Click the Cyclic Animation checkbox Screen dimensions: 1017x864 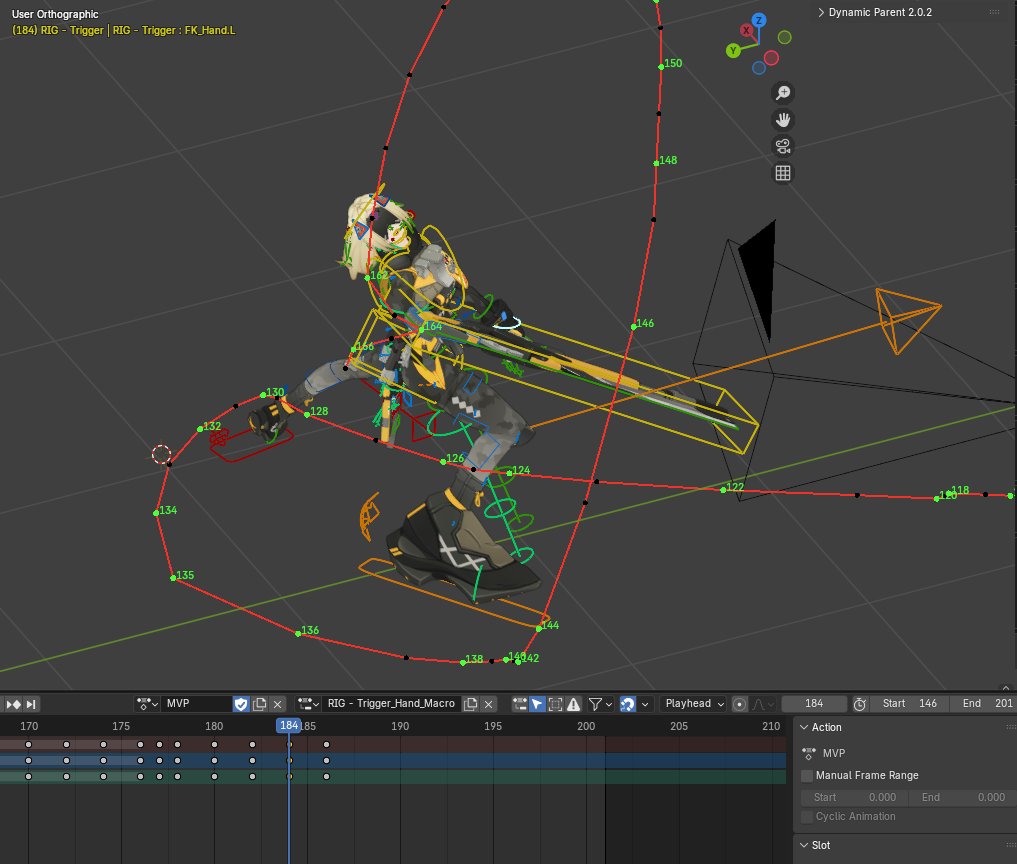808,817
